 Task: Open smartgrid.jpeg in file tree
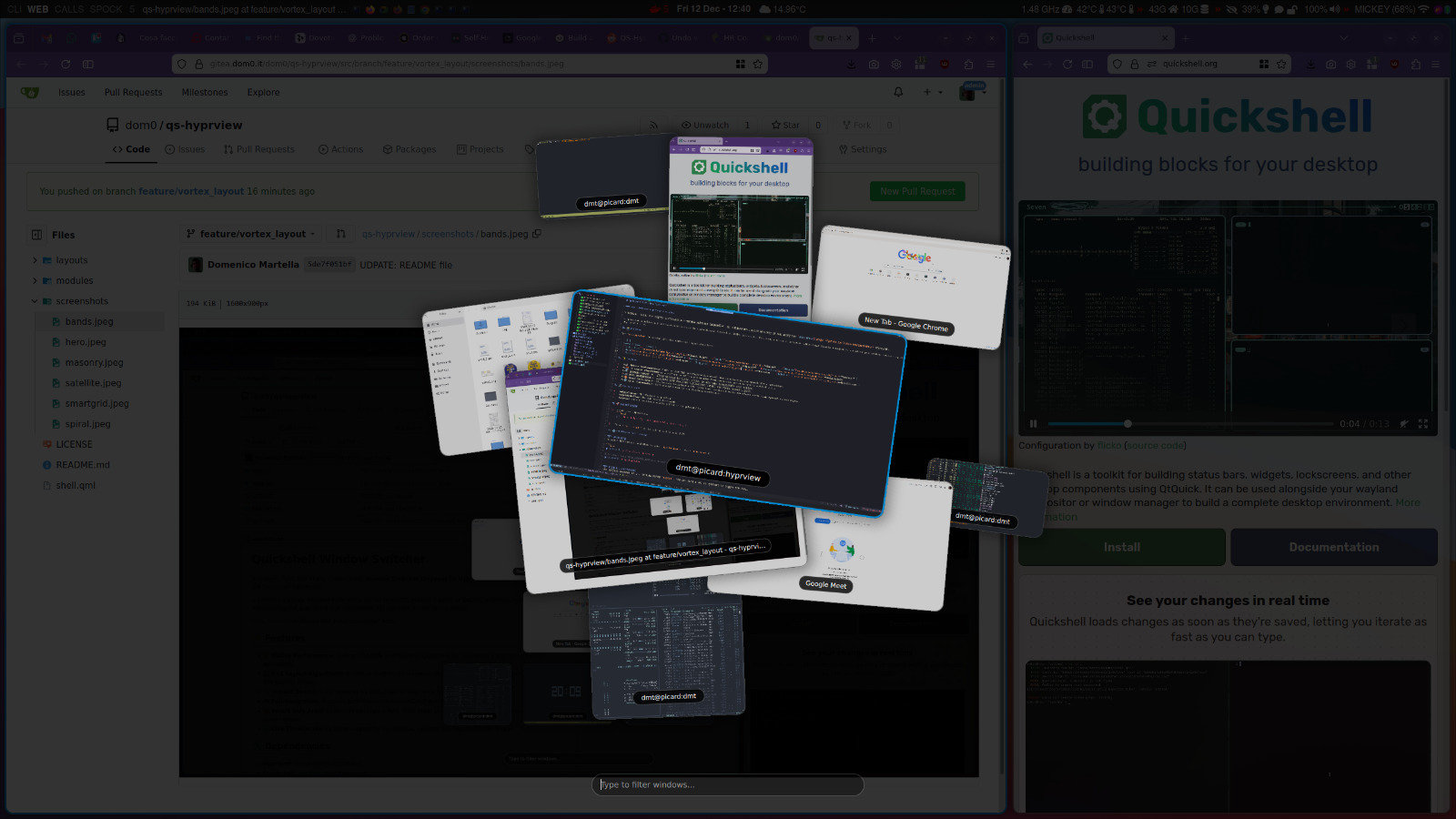pyautogui.click(x=96, y=403)
